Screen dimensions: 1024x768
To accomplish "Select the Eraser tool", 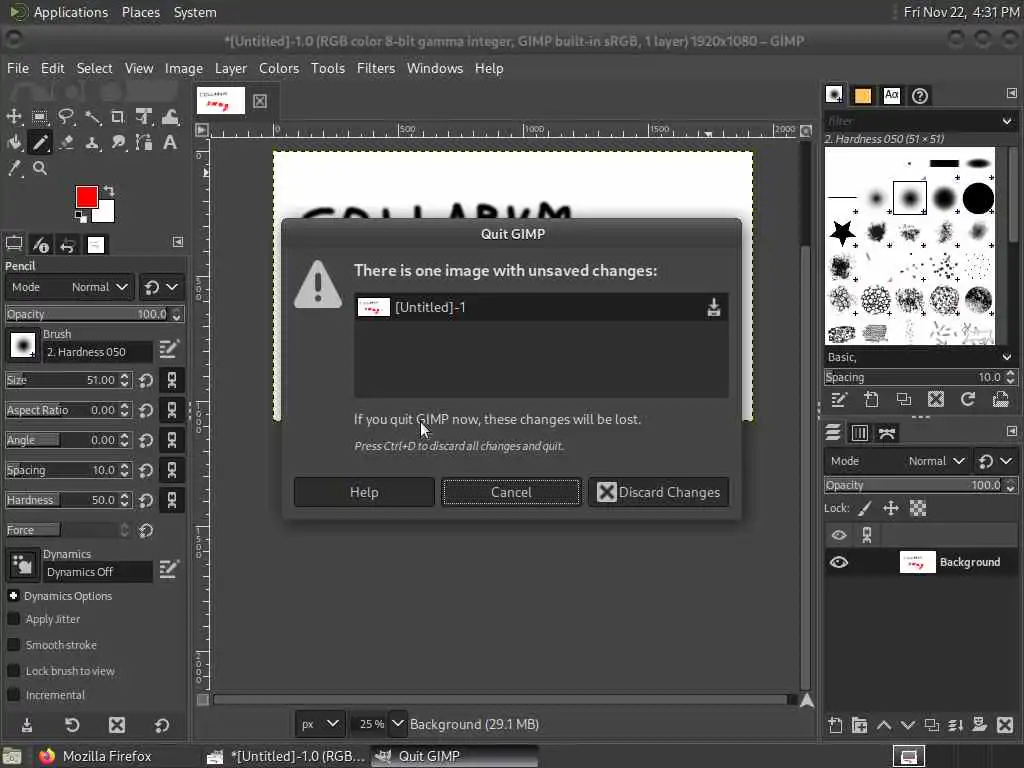I will pyautogui.click(x=66, y=142).
